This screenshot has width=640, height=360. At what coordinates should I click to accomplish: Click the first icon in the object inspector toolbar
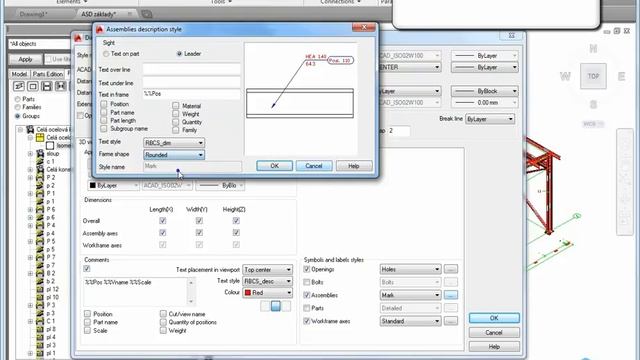19,86
